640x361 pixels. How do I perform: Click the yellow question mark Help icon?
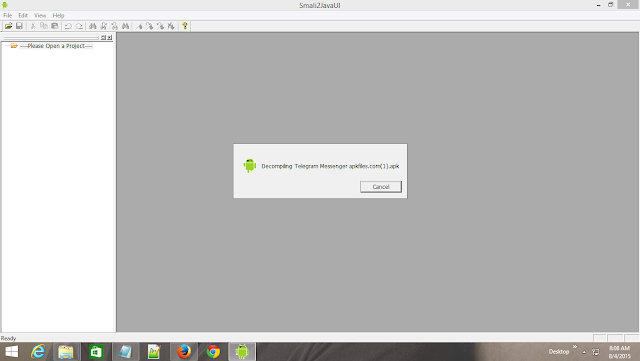(x=185, y=26)
